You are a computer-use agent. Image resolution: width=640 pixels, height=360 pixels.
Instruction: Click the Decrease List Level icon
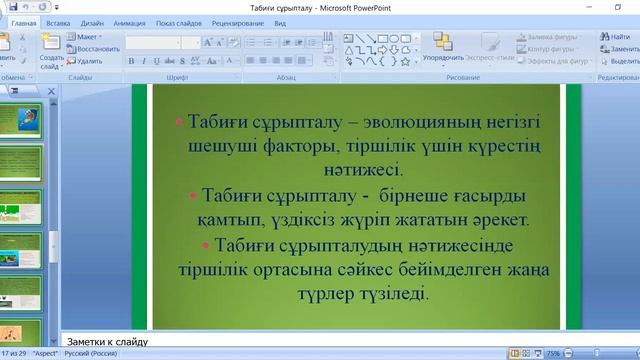click(x=287, y=42)
